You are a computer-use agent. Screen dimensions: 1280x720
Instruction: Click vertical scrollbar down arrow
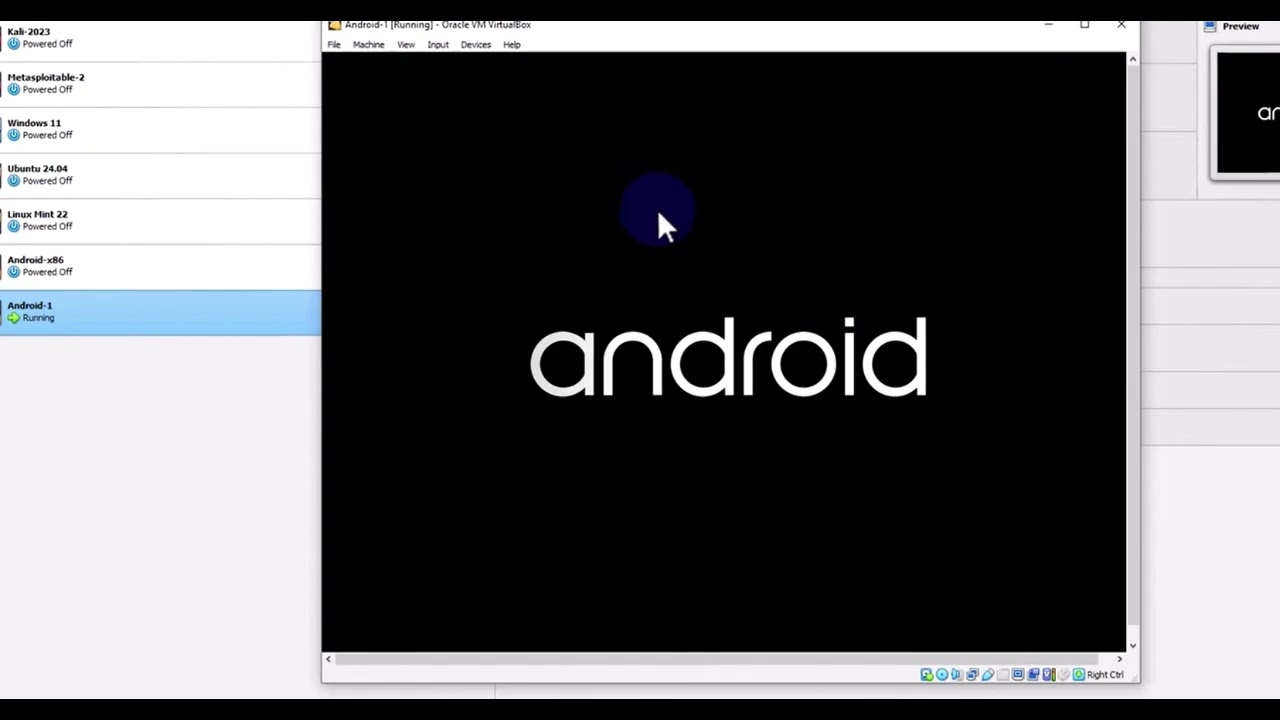(x=1132, y=645)
